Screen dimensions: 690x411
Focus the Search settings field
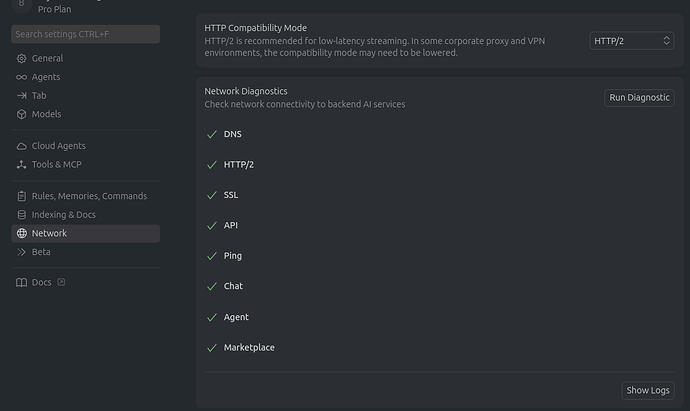pyautogui.click(x=85, y=35)
